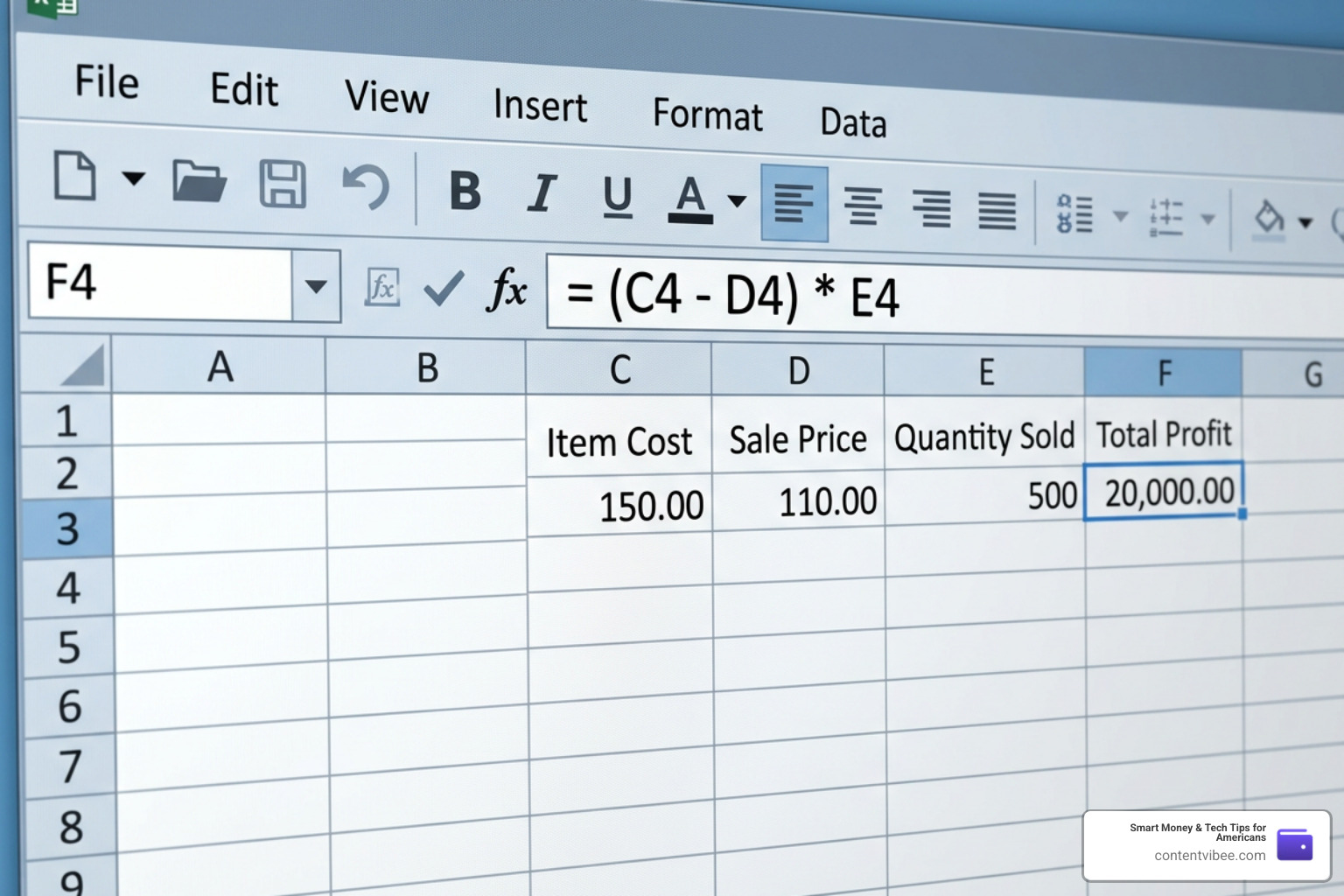Image resolution: width=1344 pixels, height=896 pixels.
Task: Open the contentvibee.com link
Action: point(1209,856)
